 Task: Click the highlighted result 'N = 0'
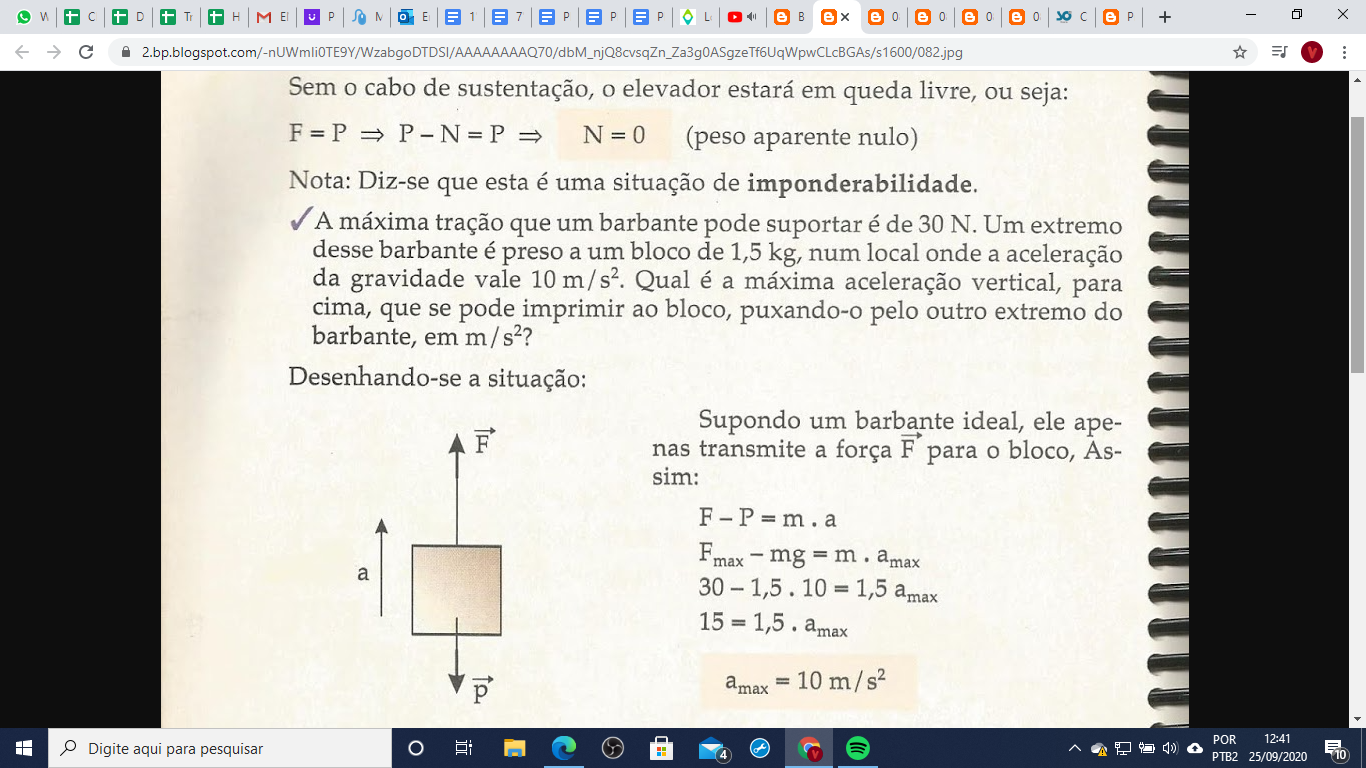click(x=614, y=135)
